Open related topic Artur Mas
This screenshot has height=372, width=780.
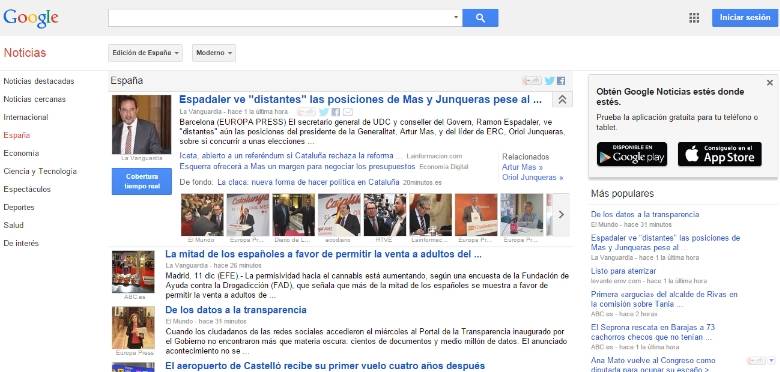pyautogui.click(x=522, y=167)
